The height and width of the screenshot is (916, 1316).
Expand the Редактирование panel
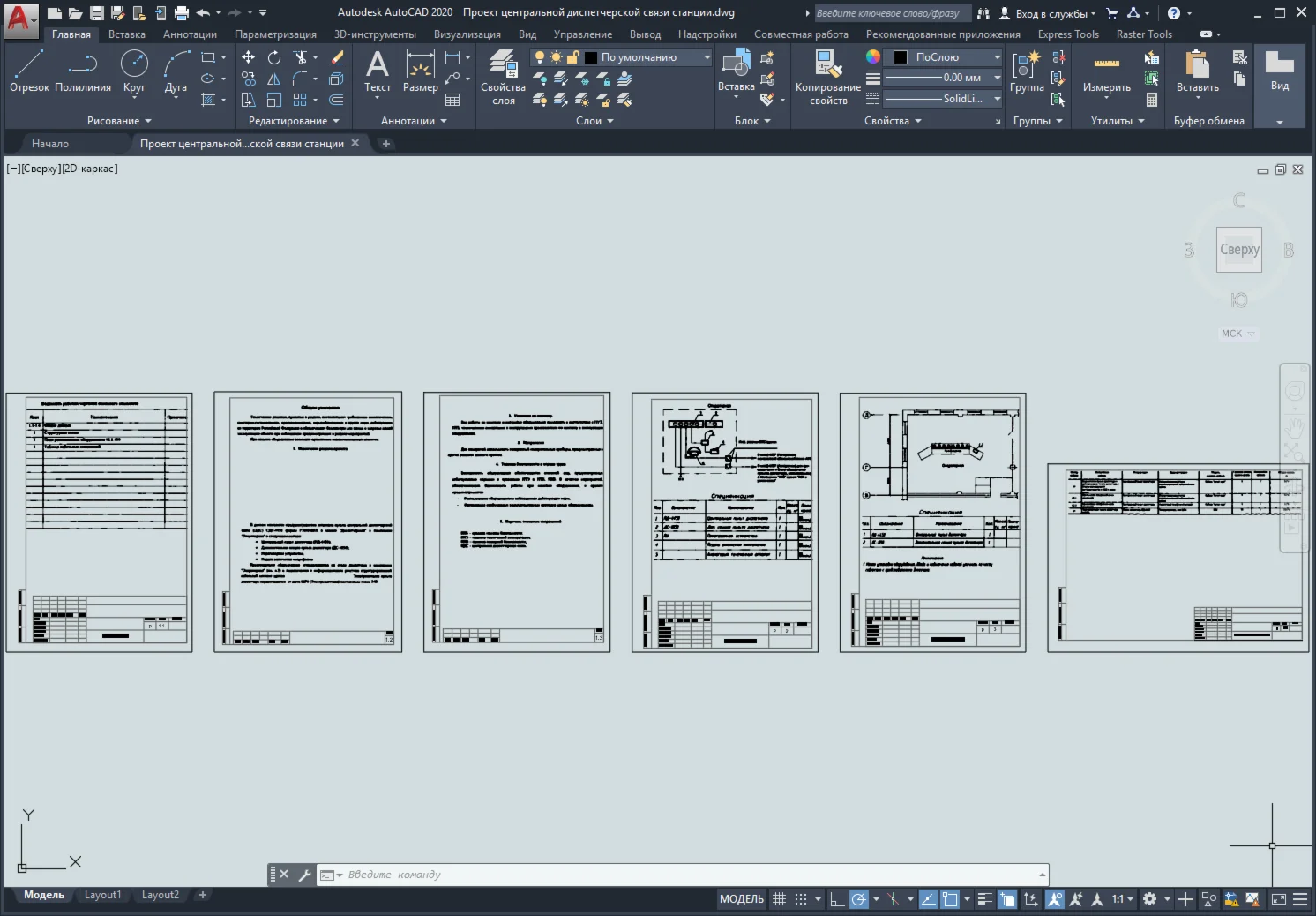coord(294,121)
